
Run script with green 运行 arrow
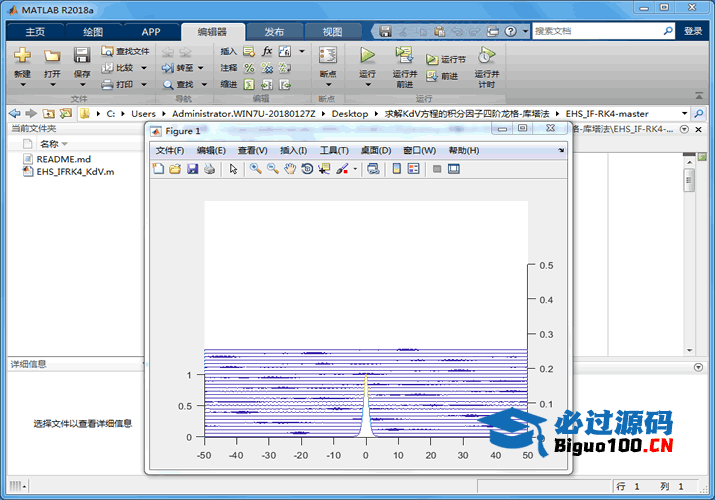(367, 55)
